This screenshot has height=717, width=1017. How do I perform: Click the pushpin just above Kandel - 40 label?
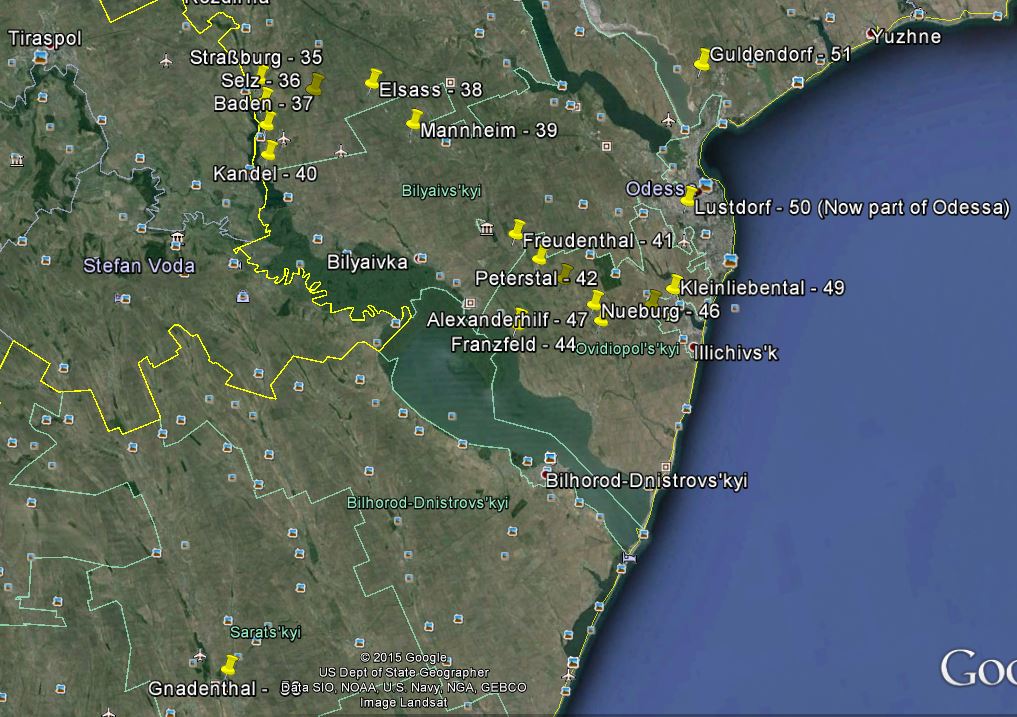[x=269, y=151]
